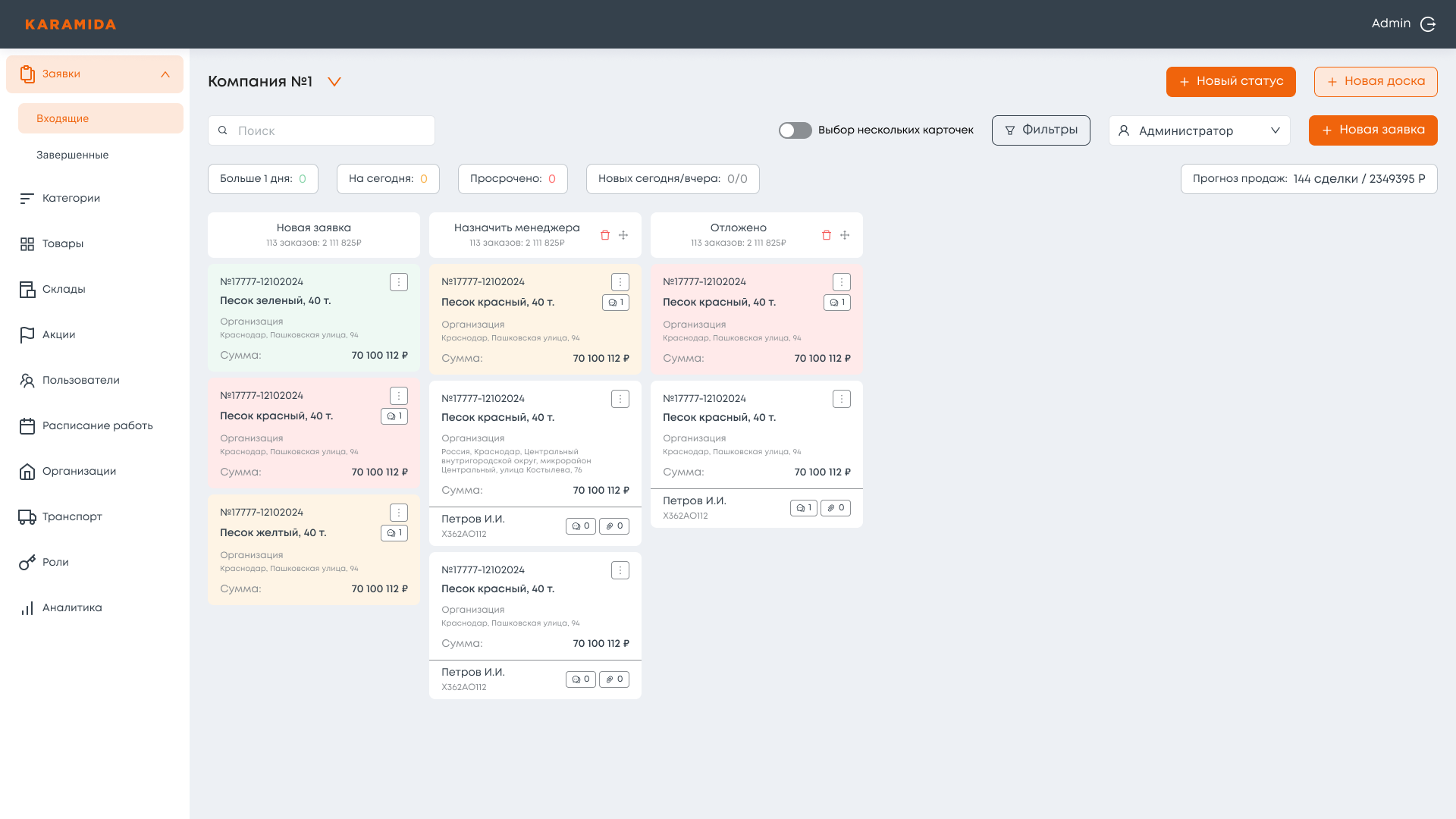Open the Администратор user dropdown

pyautogui.click(x=1199, y=130)
